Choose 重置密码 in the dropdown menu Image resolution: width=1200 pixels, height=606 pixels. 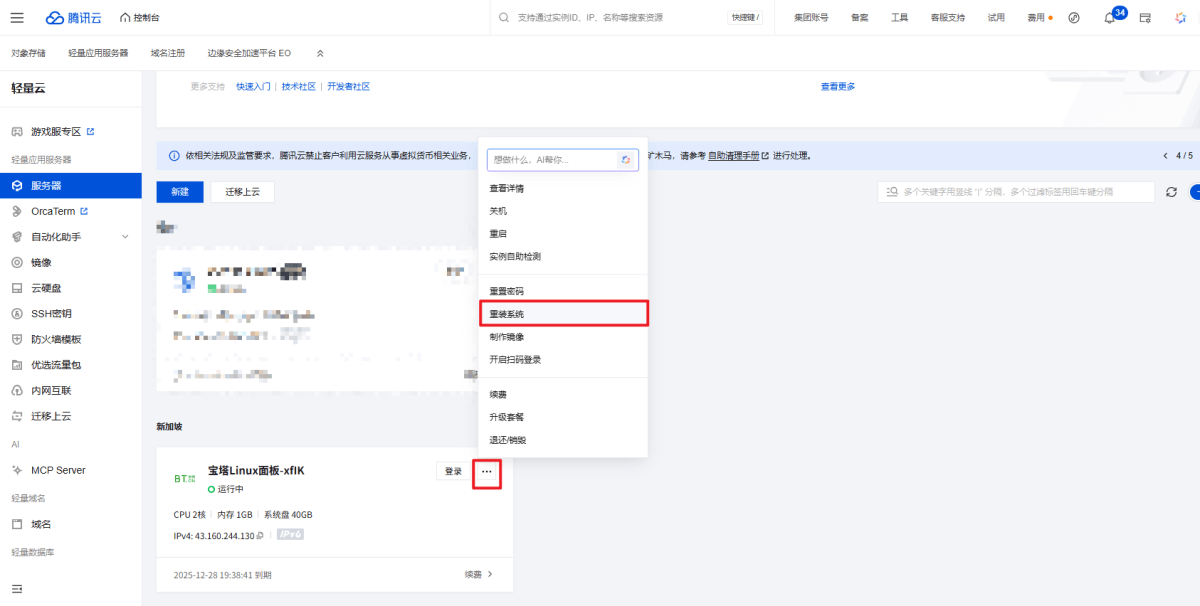click(506, 291)
